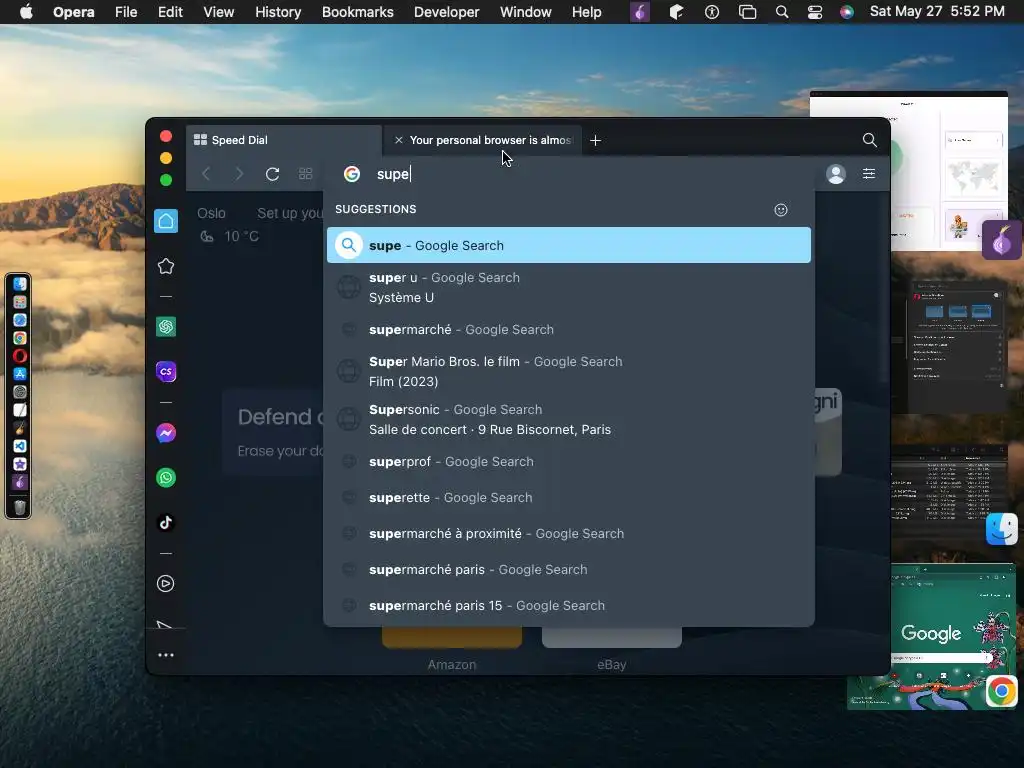Select 'Supersonic' Salle de concert suggestion
1024x768 pixels.
tap(569, 419)
